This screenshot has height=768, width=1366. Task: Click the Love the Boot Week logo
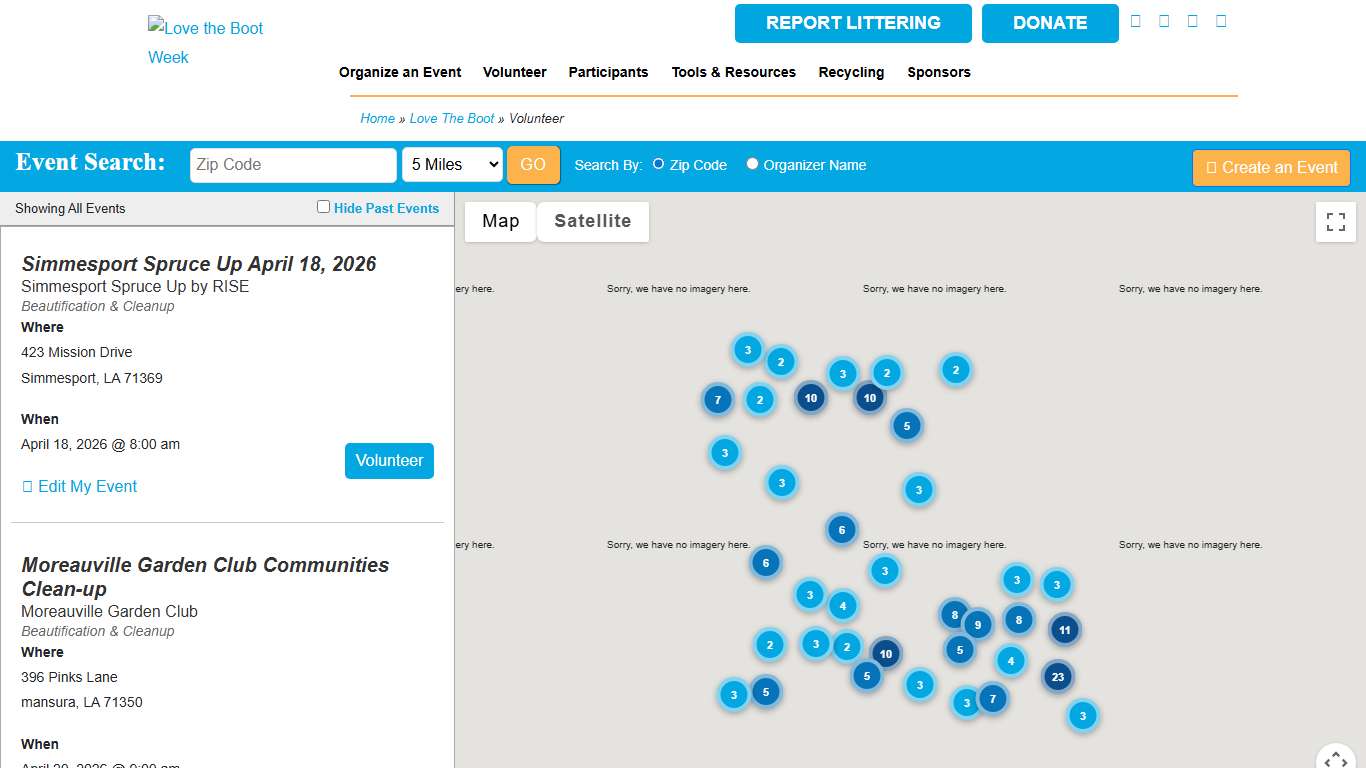205,42
